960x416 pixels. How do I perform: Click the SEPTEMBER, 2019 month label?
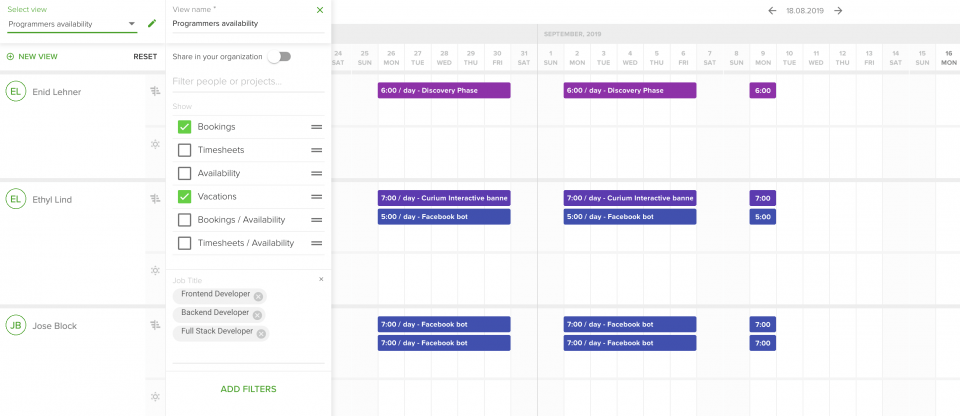572,34
